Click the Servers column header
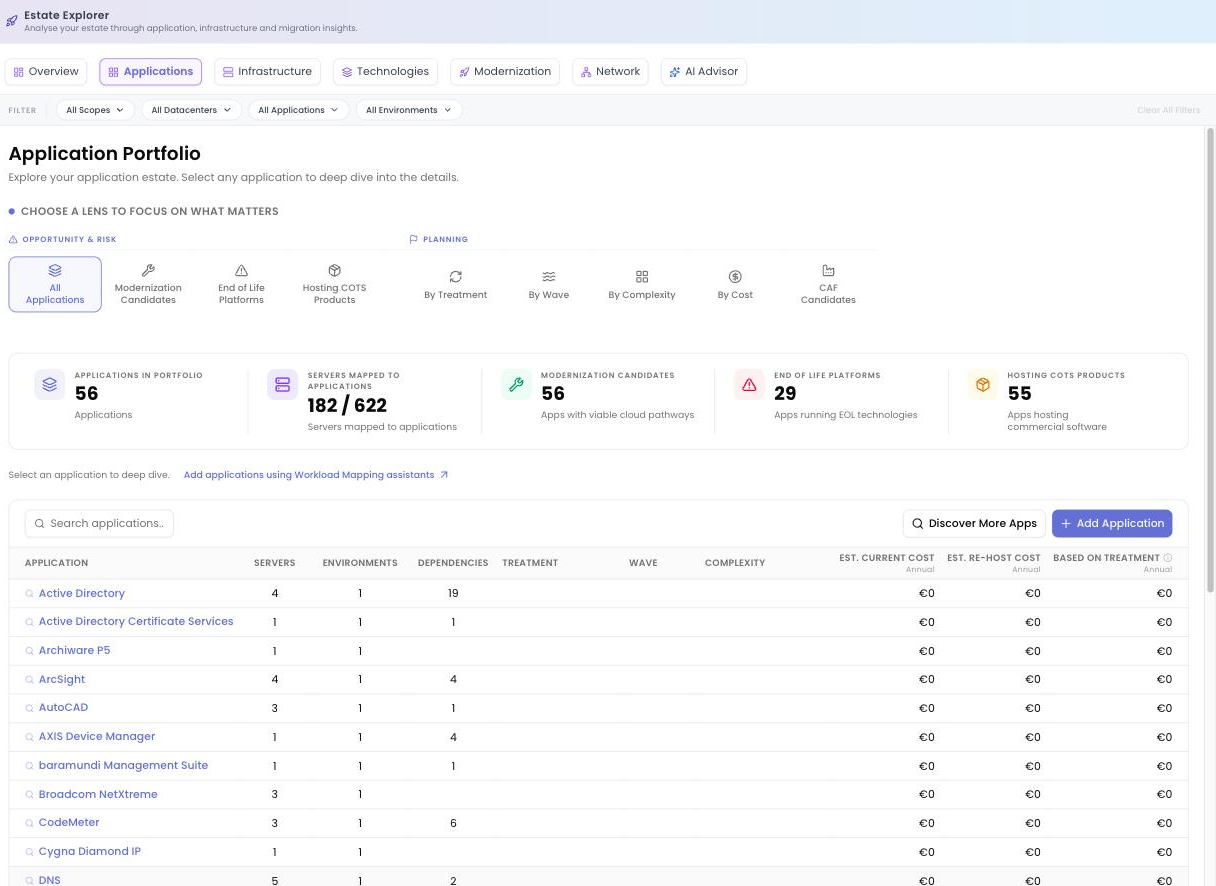The image size is (1216, 886). coord(274,563)
